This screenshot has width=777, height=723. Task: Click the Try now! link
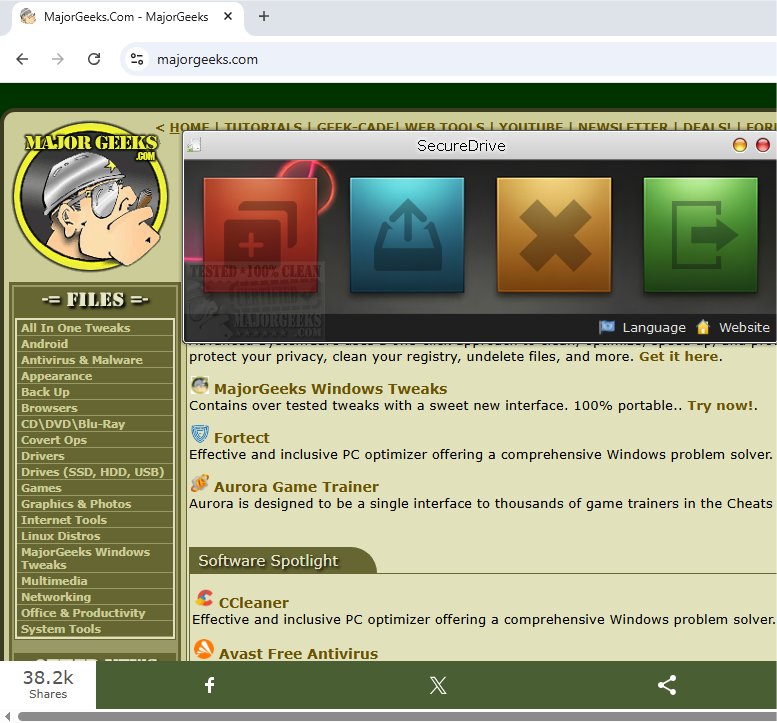click(721, 406)
